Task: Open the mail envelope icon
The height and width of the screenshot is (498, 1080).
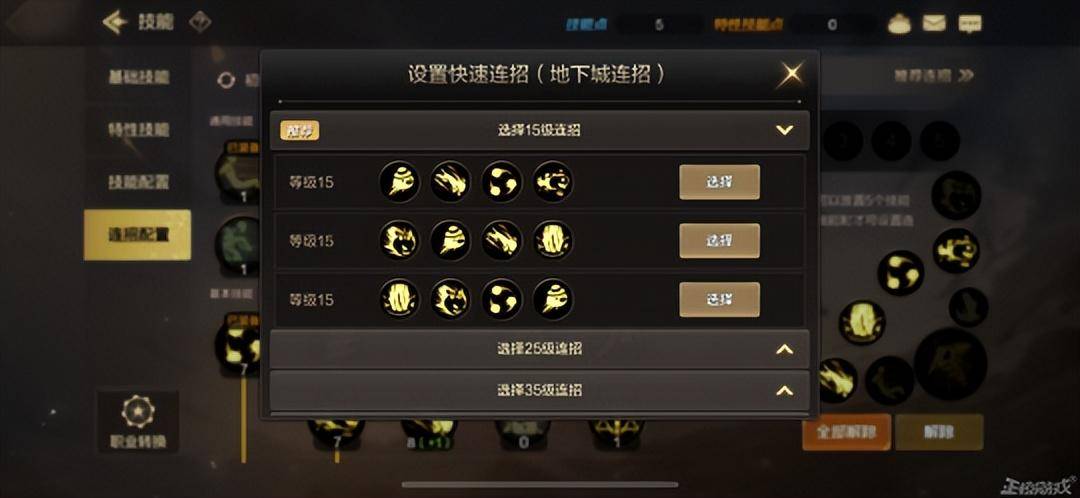Action: tap(934, 23)
